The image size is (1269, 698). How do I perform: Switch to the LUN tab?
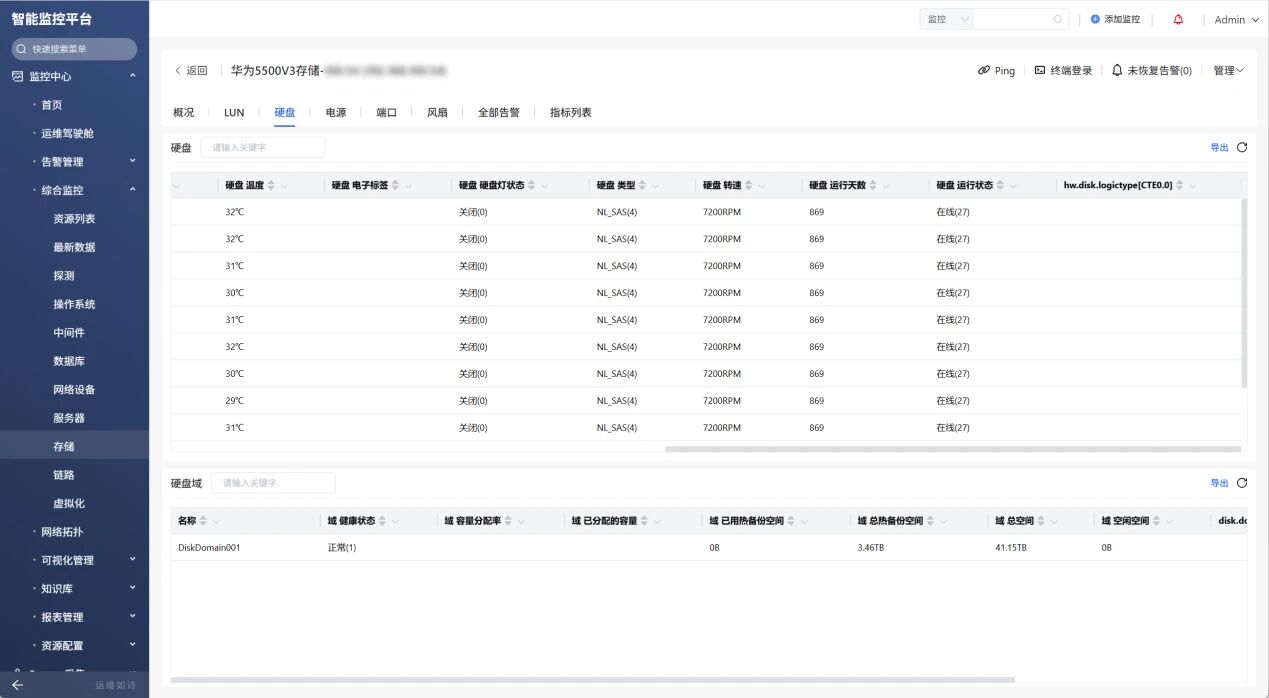click(x=234, y=113)
